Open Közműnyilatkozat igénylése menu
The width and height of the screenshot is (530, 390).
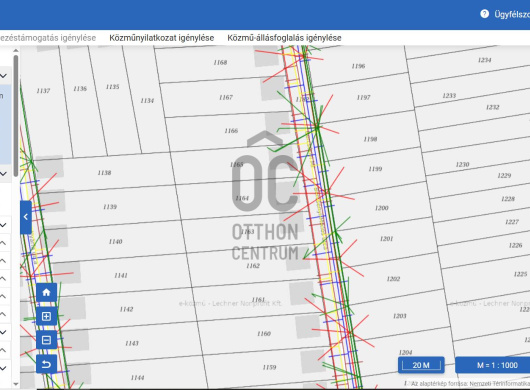point(162,38)
